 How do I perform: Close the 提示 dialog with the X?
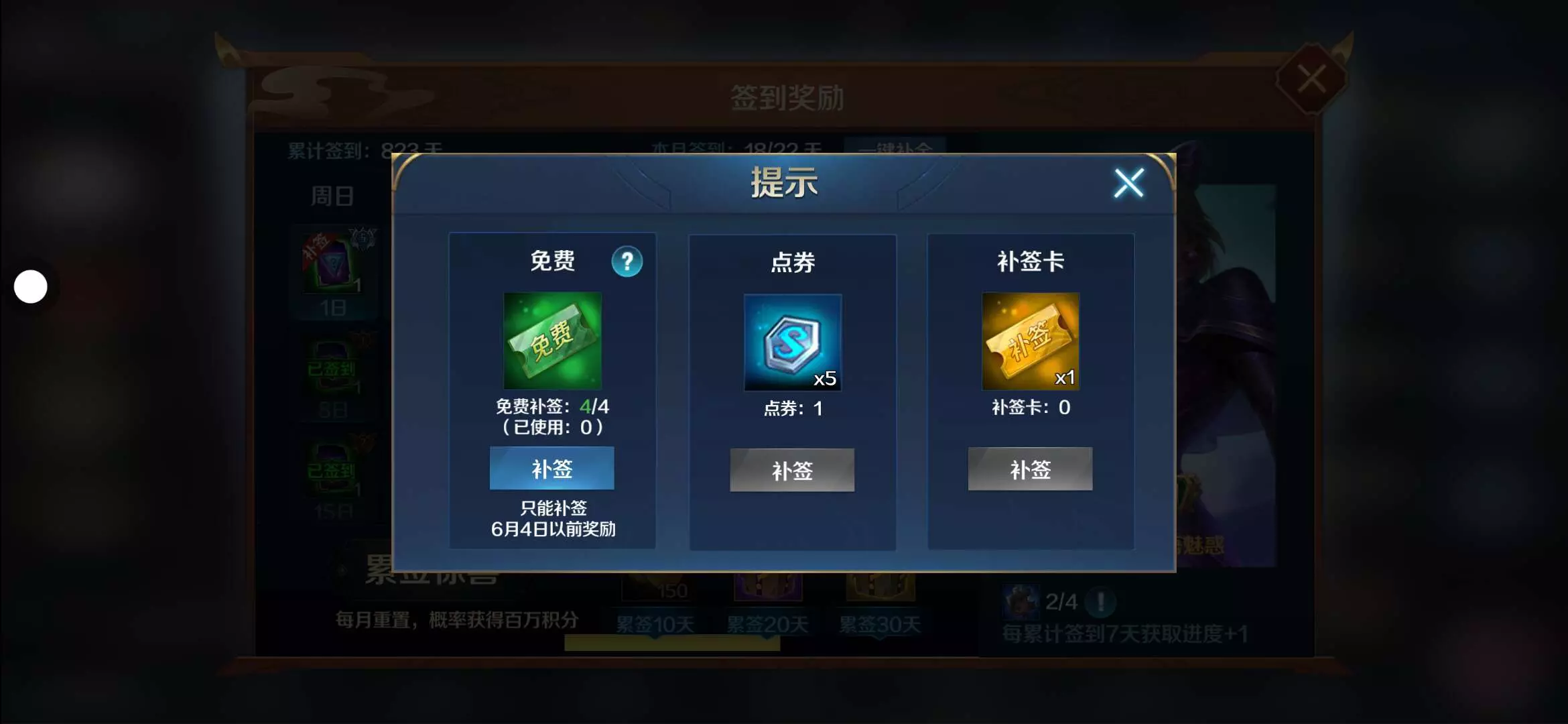1128,182
